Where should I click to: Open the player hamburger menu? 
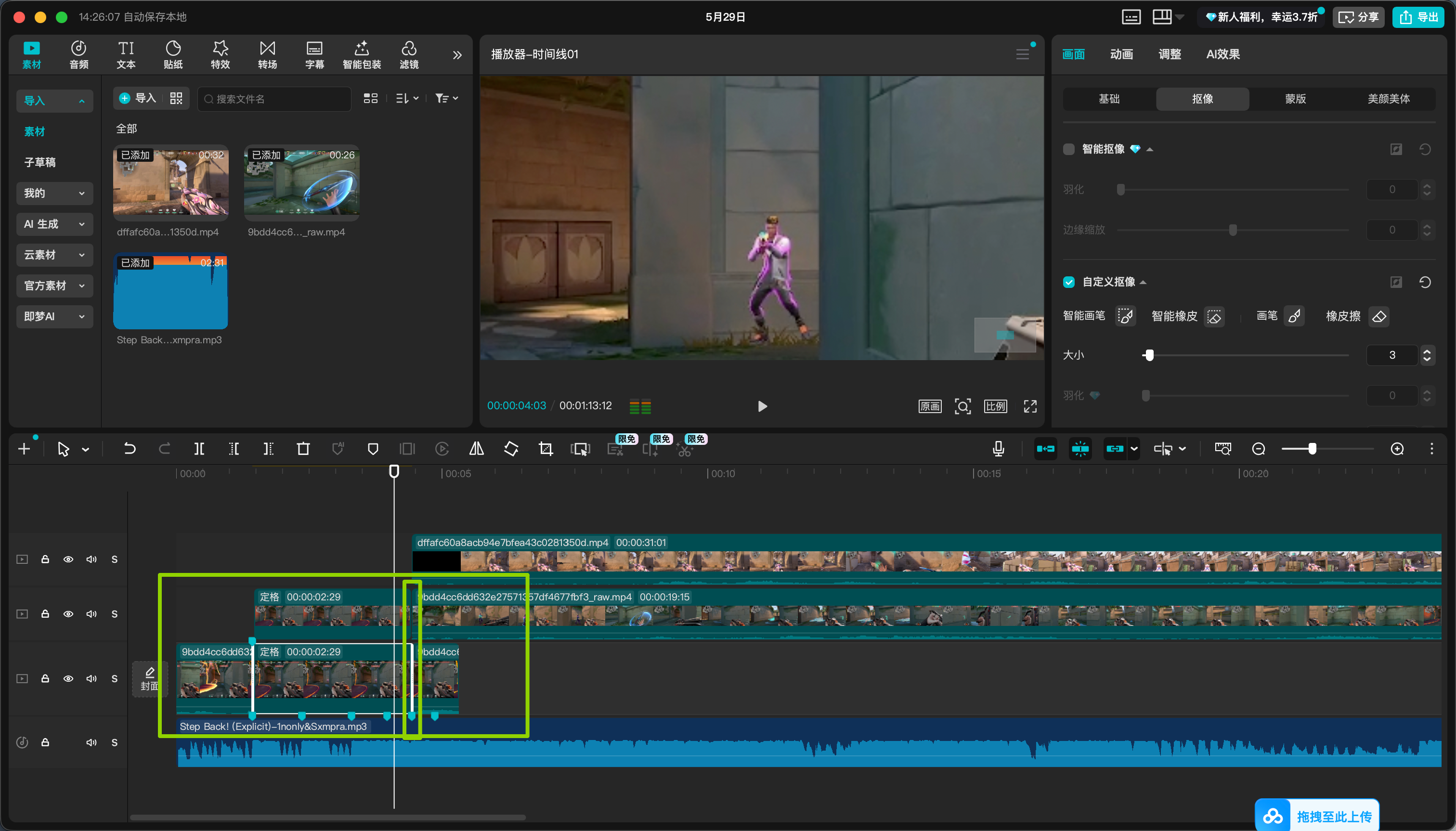coord(1022,54)
